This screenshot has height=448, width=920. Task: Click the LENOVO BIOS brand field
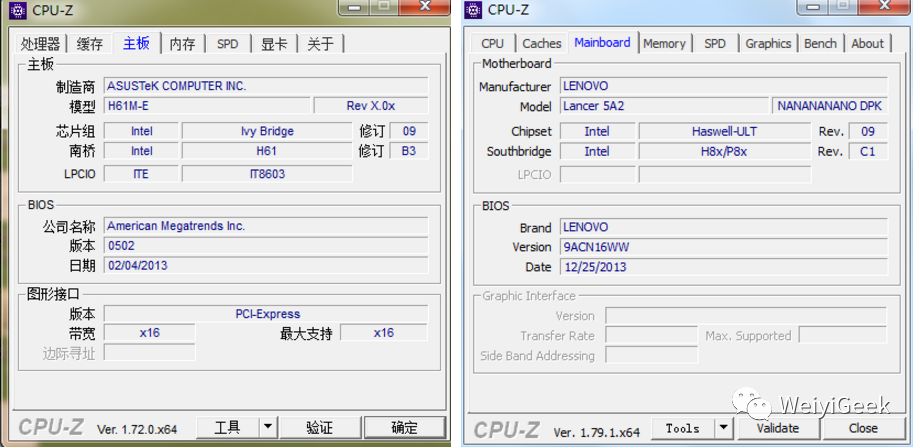(723, 228)
